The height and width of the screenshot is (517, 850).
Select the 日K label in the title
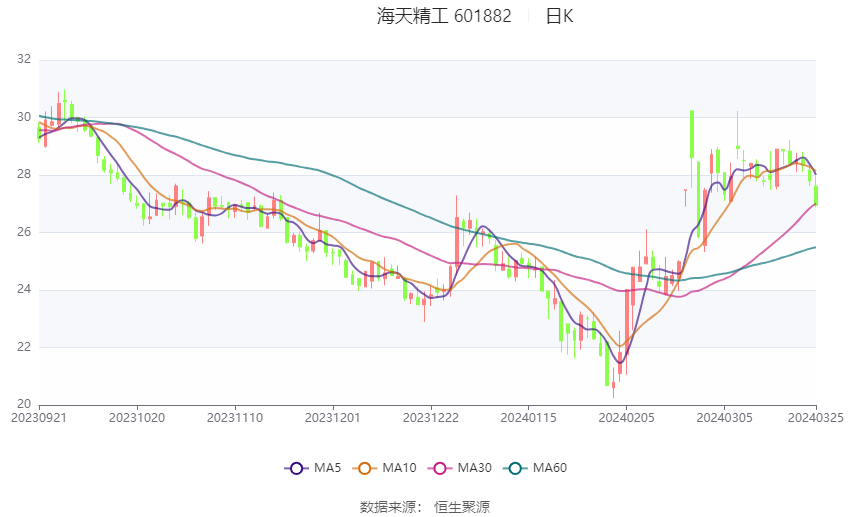[x=559, y=16]
